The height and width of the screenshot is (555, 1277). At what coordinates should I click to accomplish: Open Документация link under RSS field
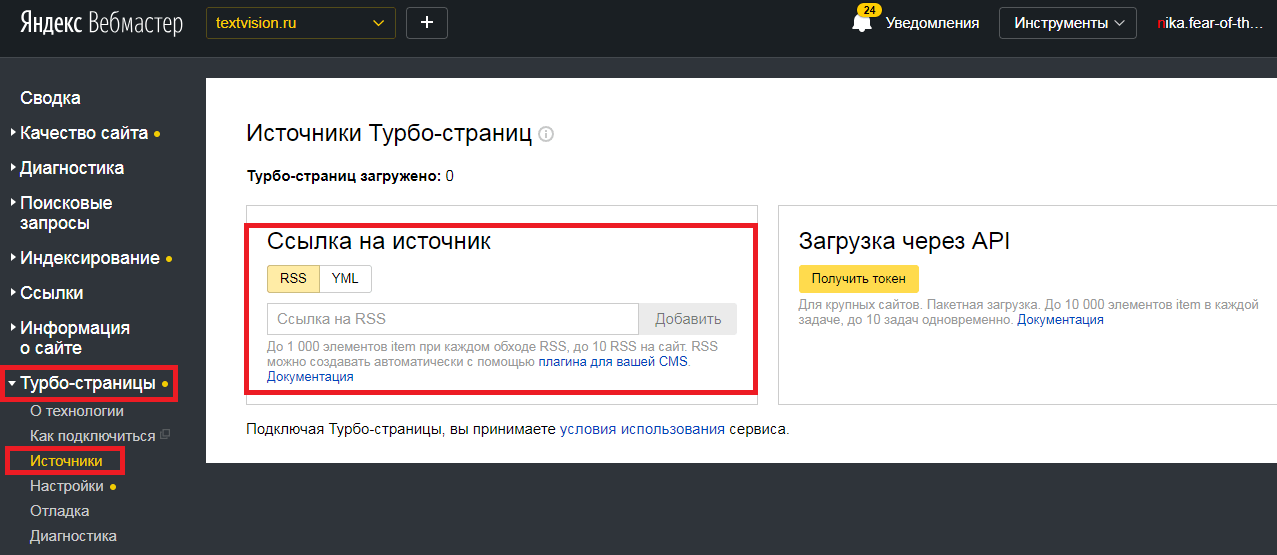click(x=310, y=377)
